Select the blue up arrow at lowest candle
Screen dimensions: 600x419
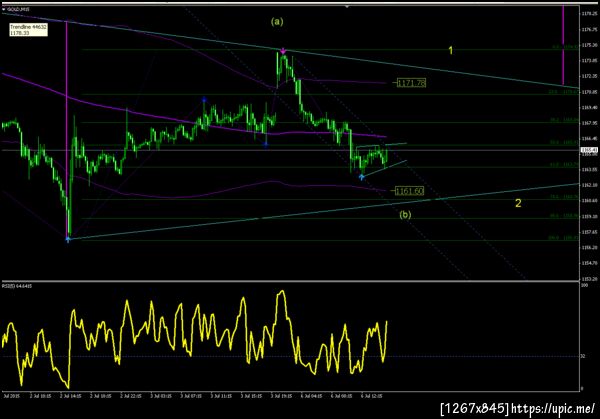[x=68, y=240]
